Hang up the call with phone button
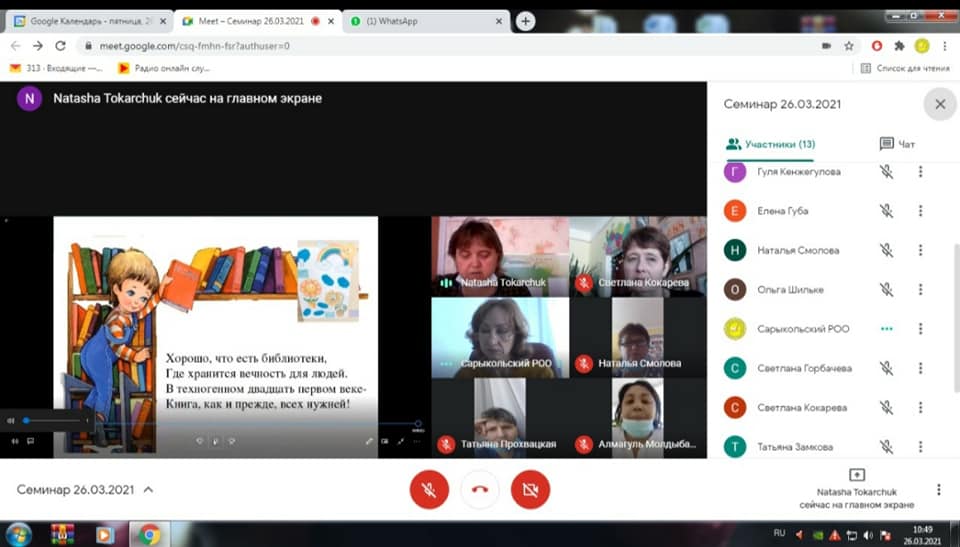The height and width of the screenshot is (547, 960). (x=480, y=489)
